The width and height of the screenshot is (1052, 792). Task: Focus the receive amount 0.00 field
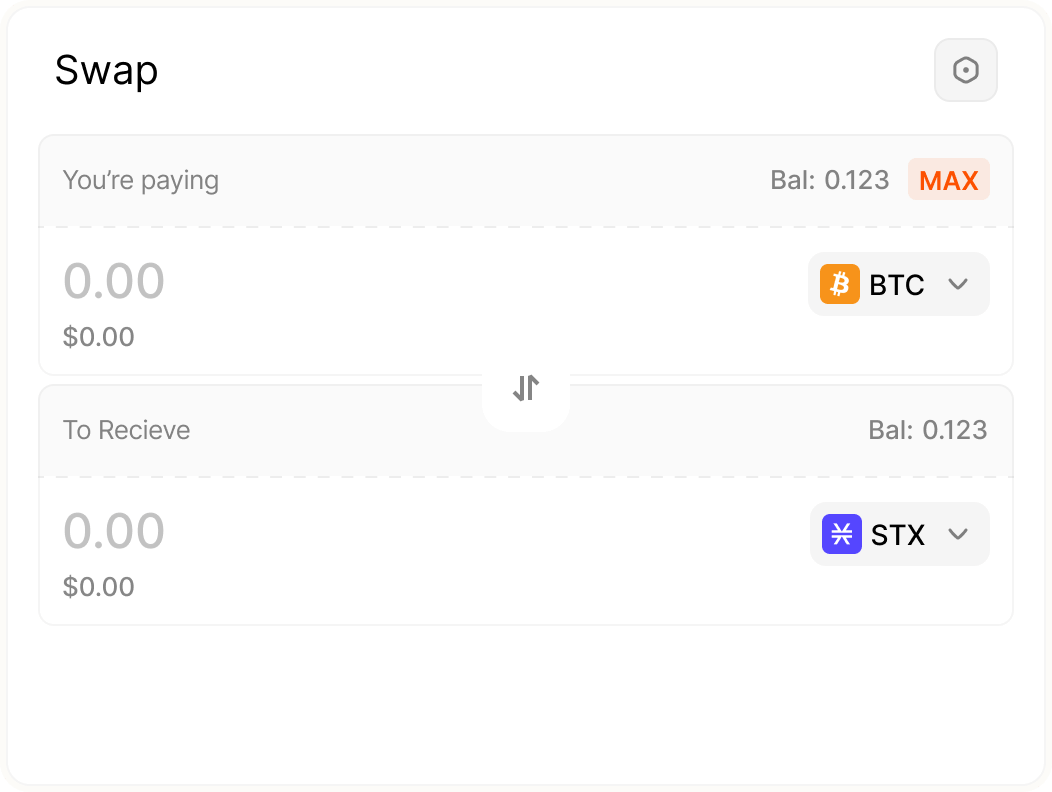pyautogui.click(x=114, y=531)
